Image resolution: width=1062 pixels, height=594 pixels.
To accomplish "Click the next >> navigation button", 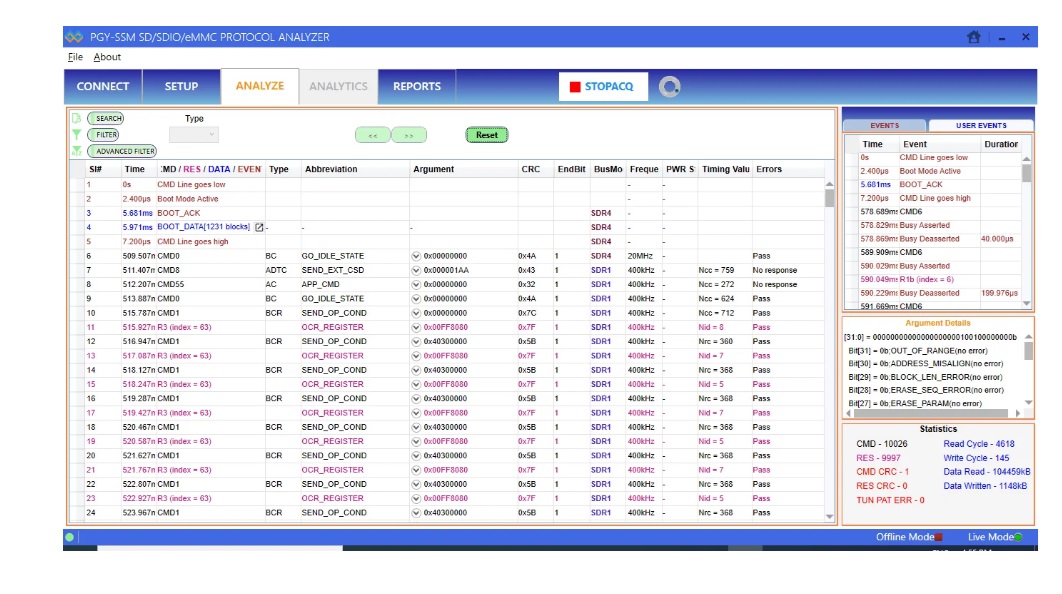I will pyautogui.click(x=409, y=135).
